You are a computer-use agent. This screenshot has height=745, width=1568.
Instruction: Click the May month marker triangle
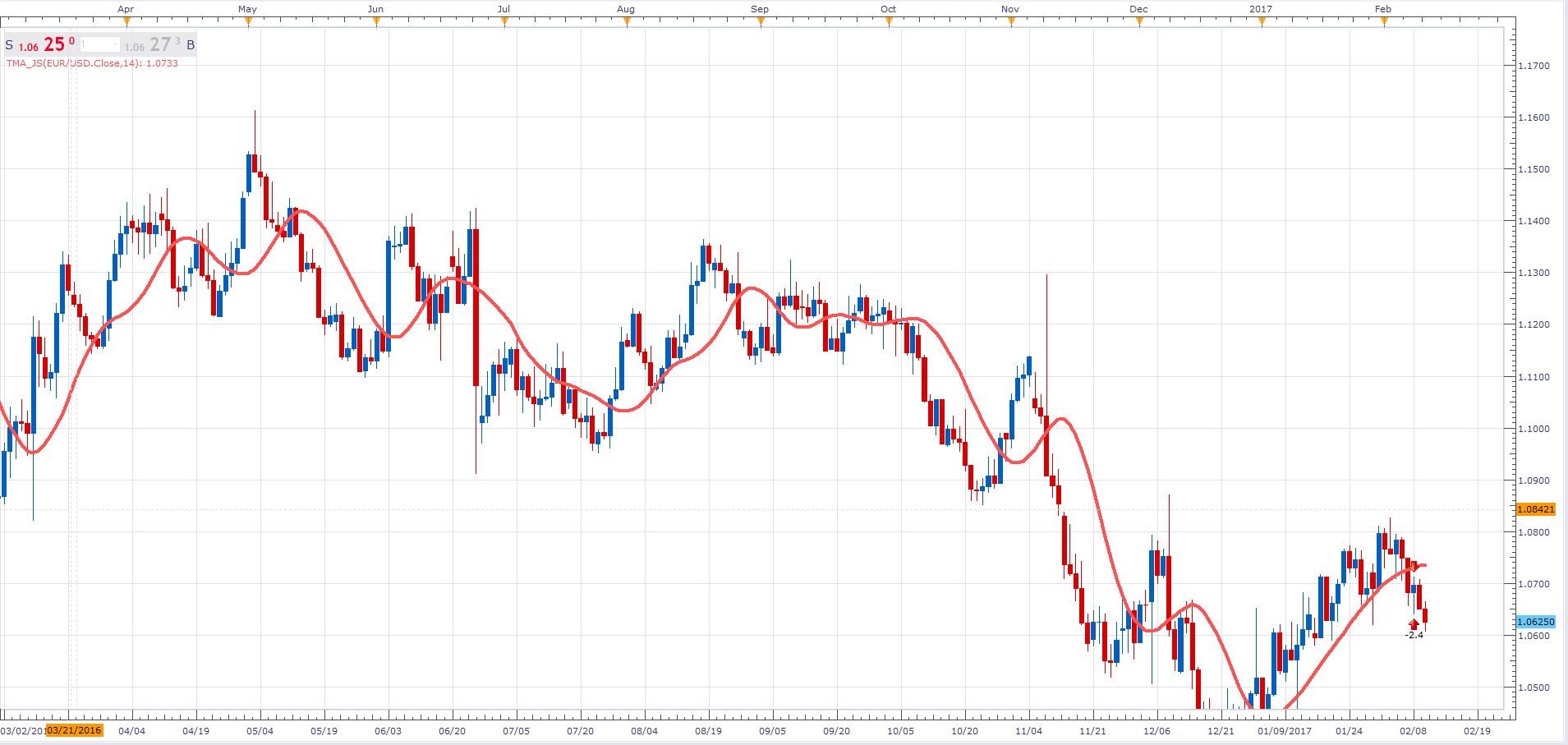[x=248, y=22]
